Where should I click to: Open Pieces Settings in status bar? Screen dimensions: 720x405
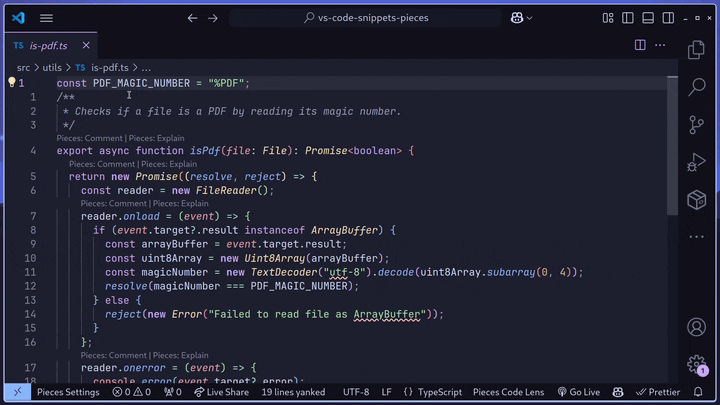[68, 392]
